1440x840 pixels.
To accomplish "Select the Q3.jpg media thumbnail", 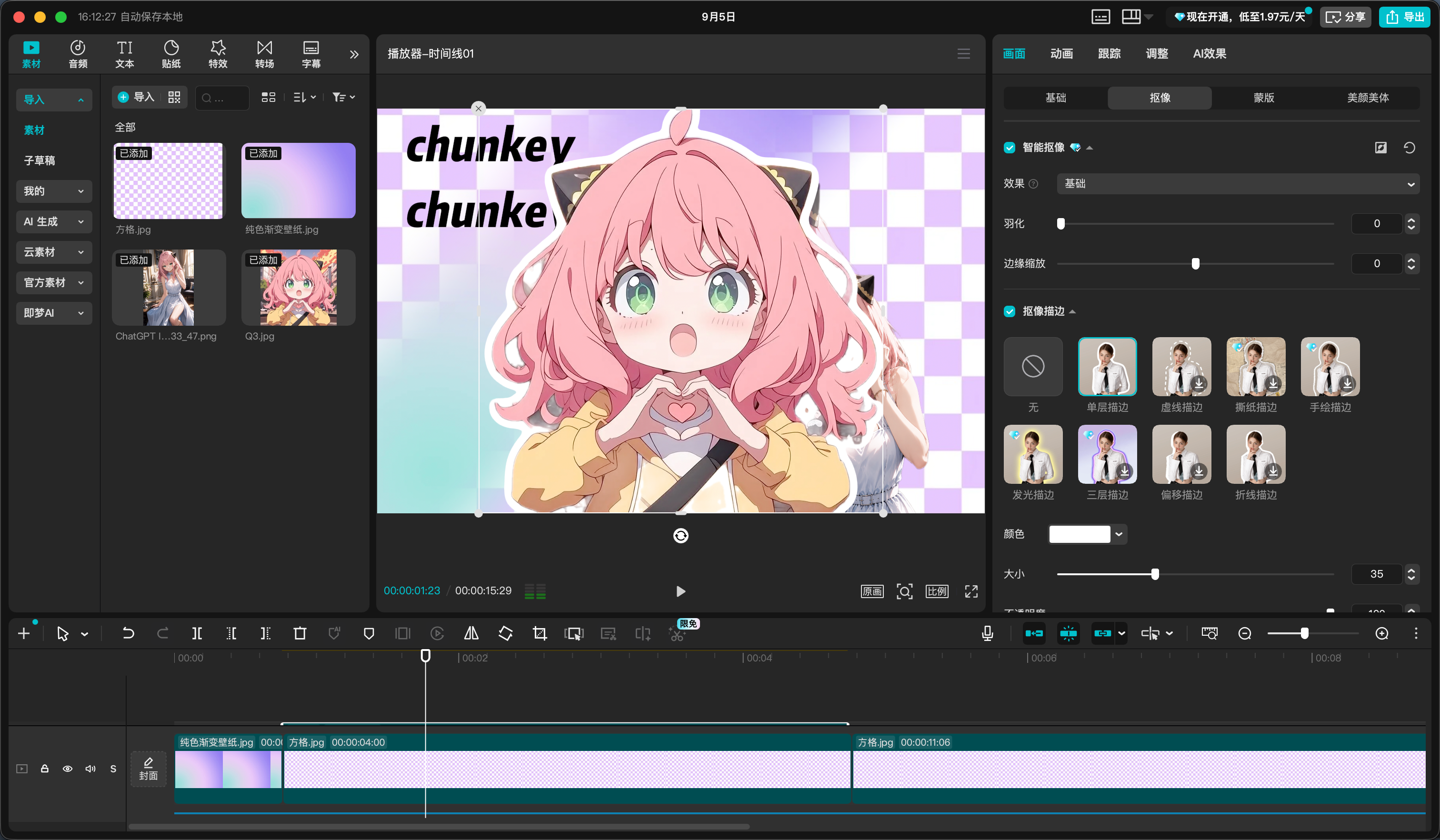I will coord(298,288).
